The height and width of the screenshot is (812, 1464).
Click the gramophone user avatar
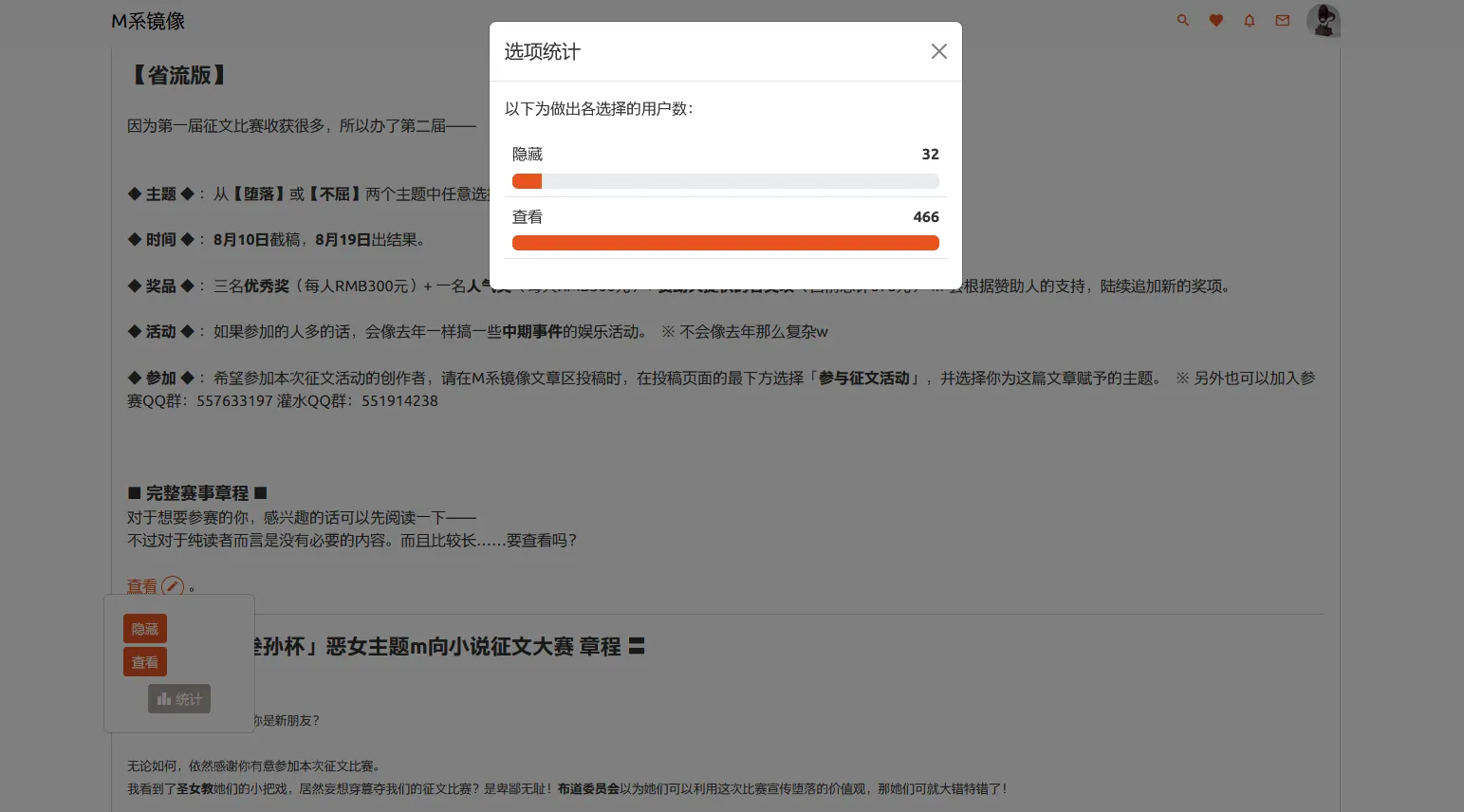[x=1323, y=20]
